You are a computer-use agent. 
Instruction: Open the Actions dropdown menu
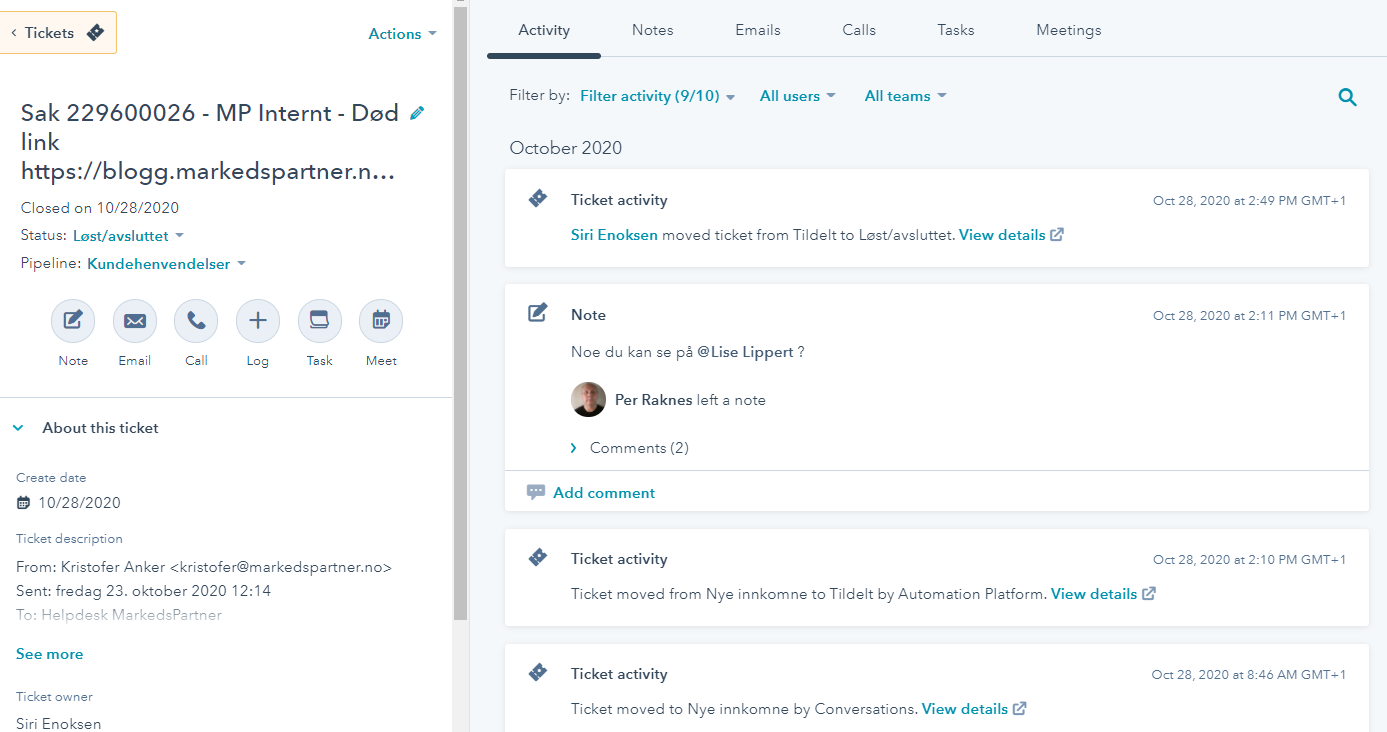coord(402,34)
